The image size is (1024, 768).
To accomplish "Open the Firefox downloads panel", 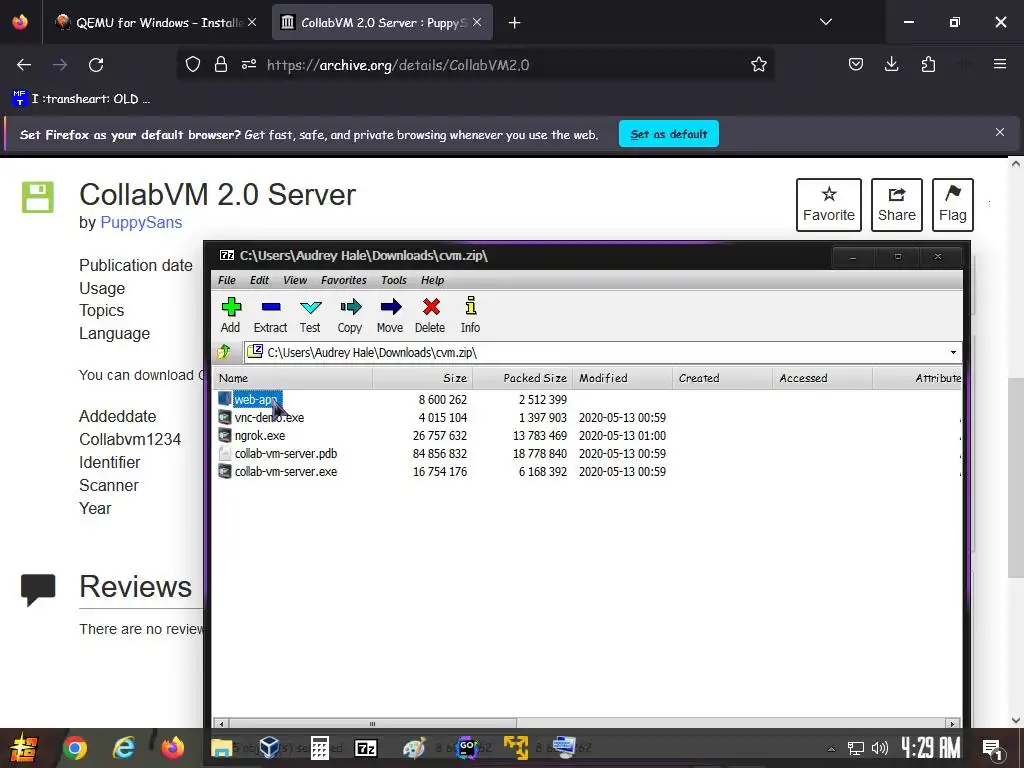I will click(891, 65).
